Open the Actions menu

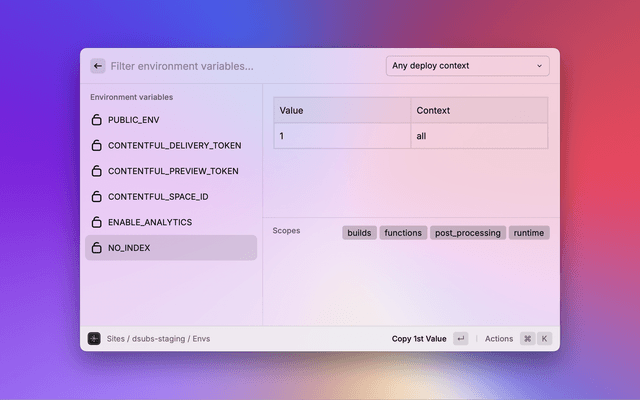tap(499, 339)
